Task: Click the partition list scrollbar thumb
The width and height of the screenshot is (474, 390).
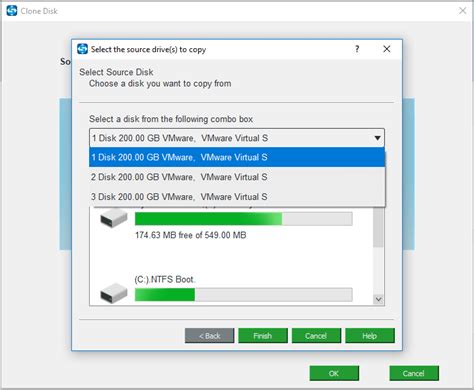Action: click(x=378, y=227)
